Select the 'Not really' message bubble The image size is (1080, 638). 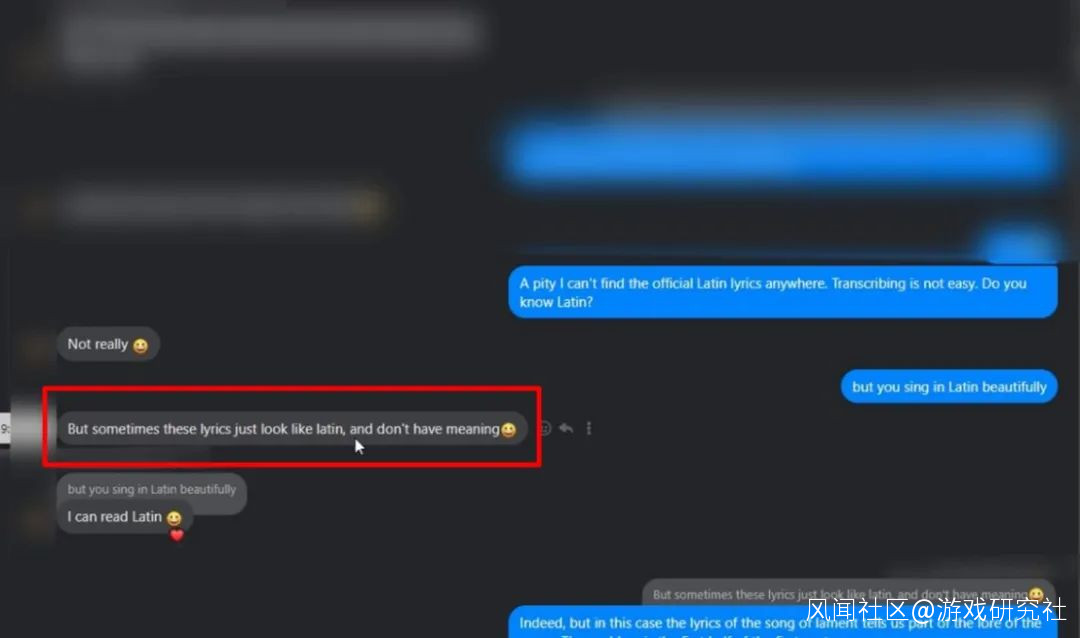108,344
